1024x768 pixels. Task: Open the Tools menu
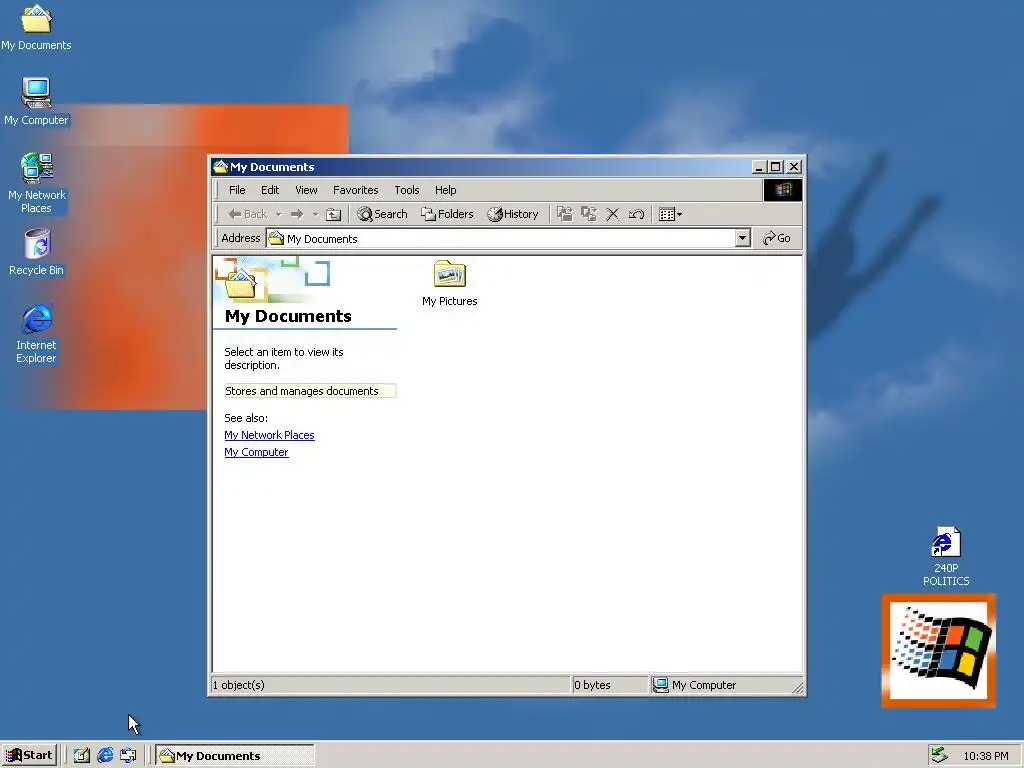(x=407, y=190)
